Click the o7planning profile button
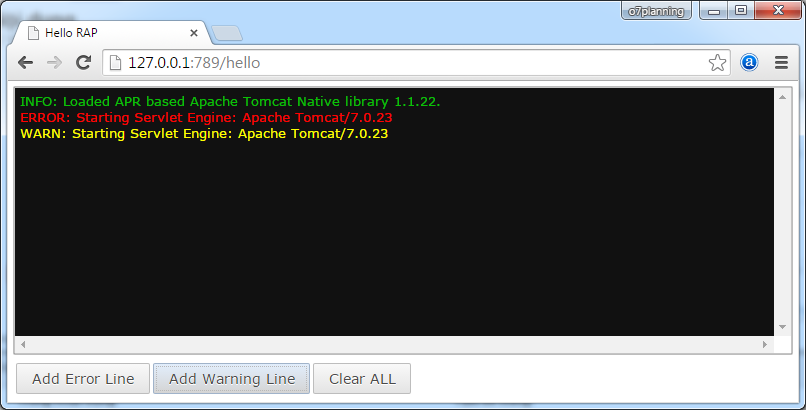This screenshot has width=806, height=410. click(x=656, y=11)
